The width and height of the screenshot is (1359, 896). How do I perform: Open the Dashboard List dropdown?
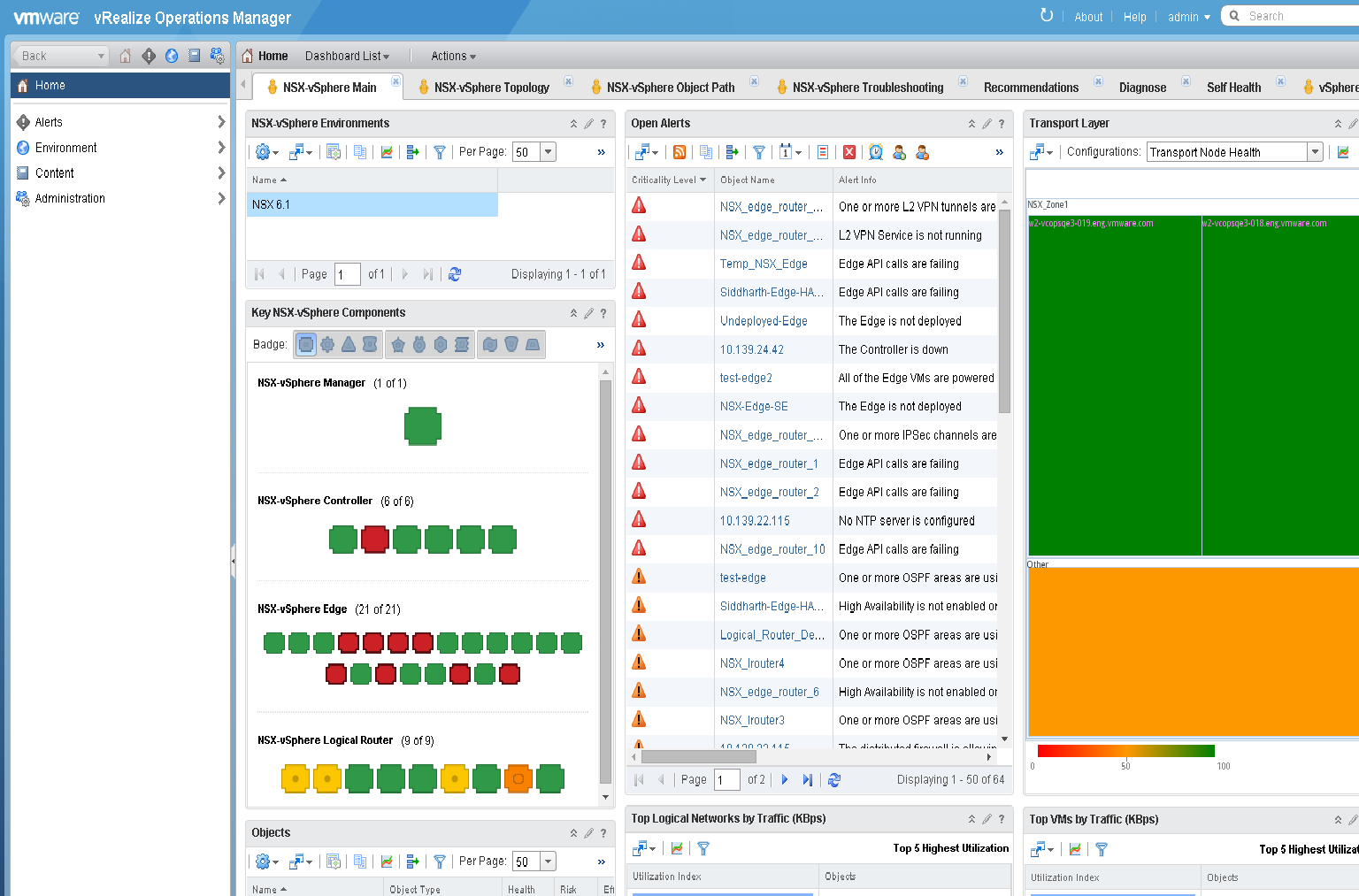click(347, 56)
